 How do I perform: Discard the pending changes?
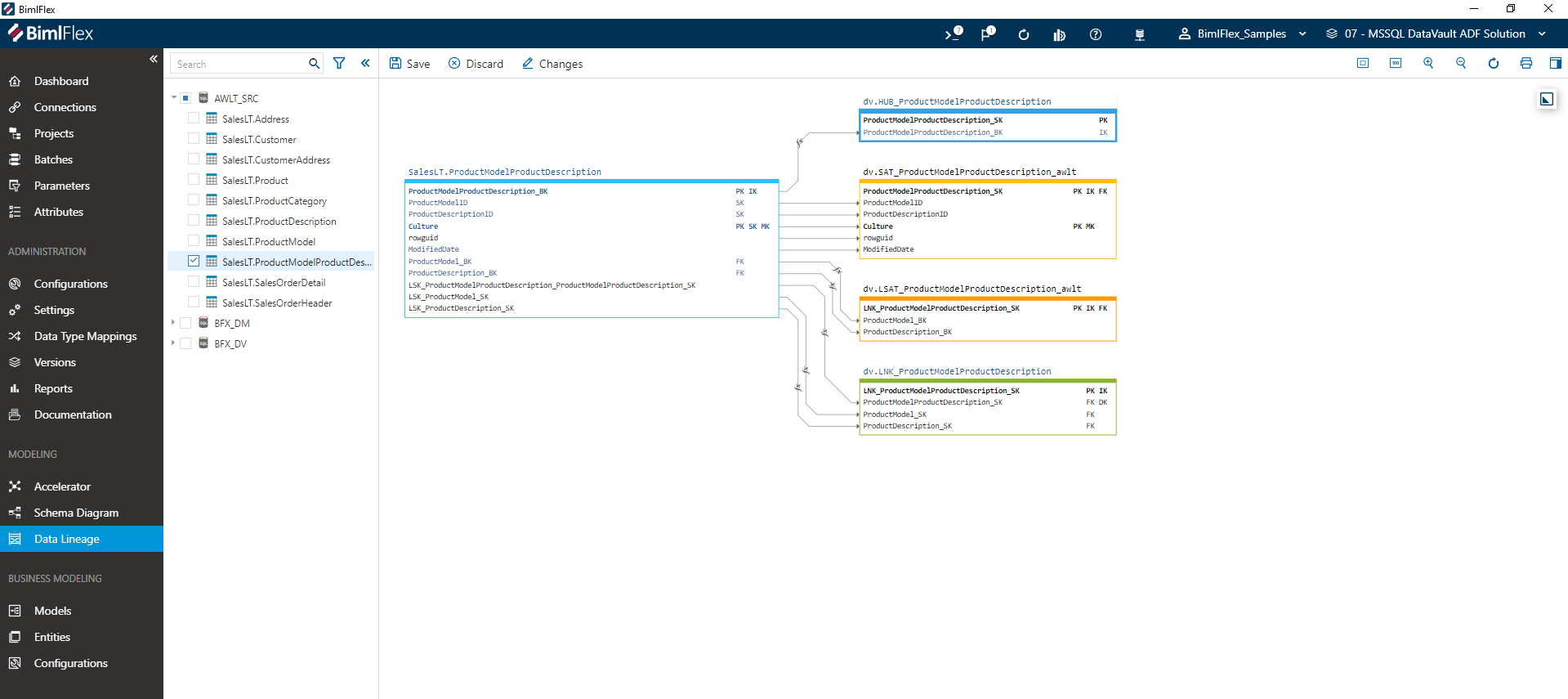coord(476,64)
